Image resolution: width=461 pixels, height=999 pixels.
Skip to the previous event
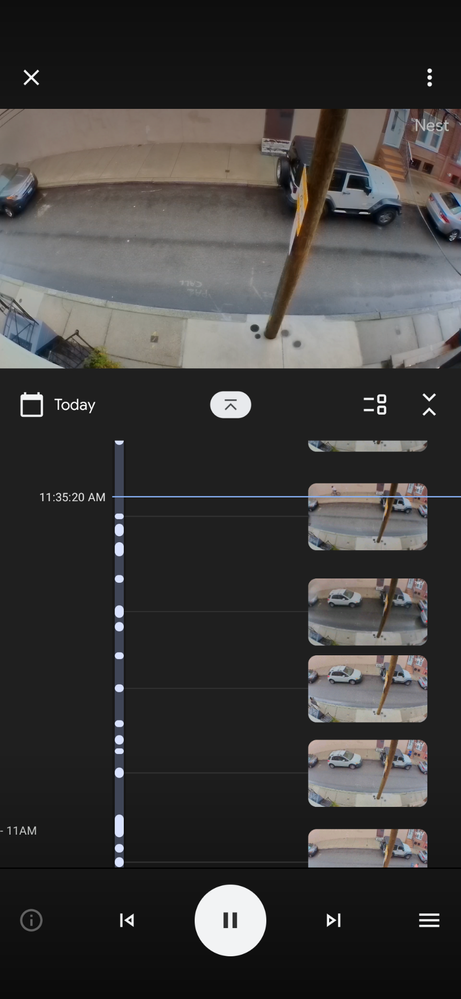click(127, 920)
